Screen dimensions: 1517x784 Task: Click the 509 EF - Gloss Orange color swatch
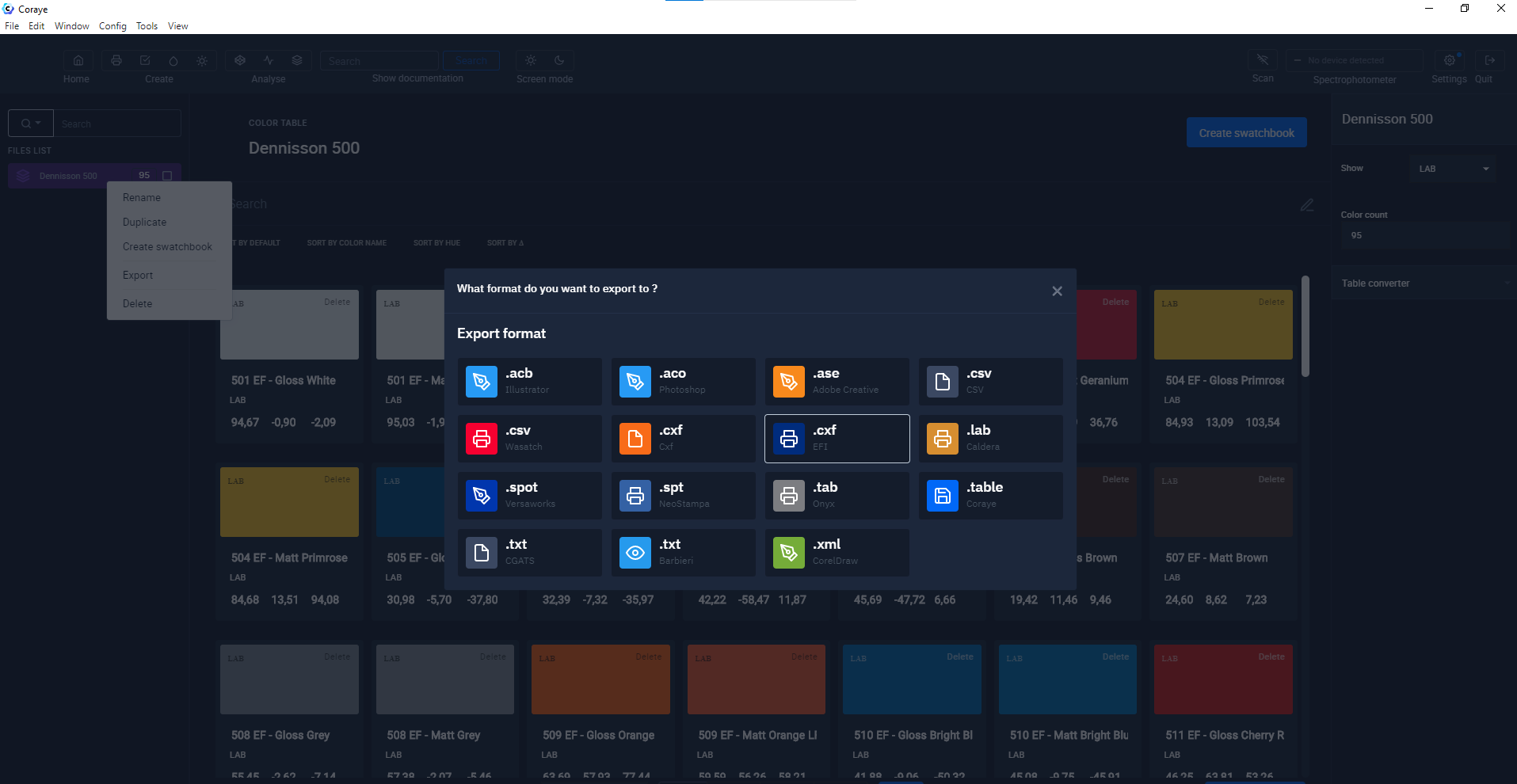tap(600, 679)
